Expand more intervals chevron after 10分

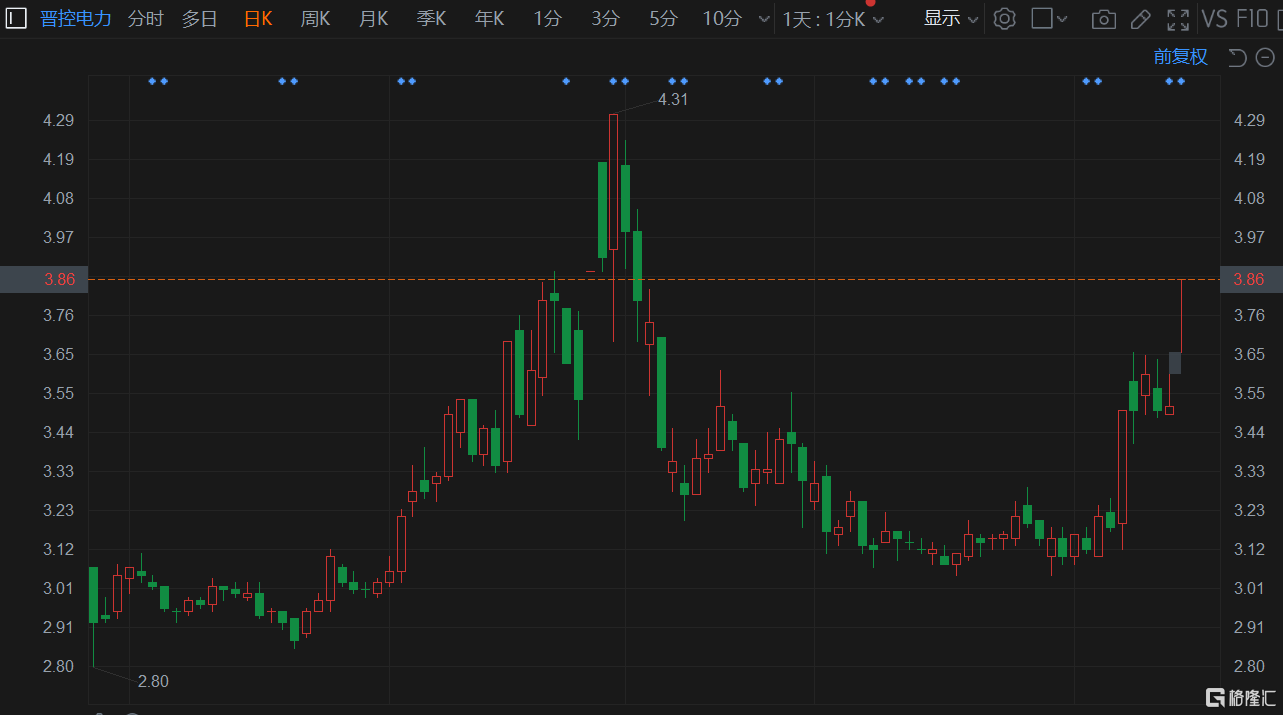pyautogui.click(x=765, y=19)
